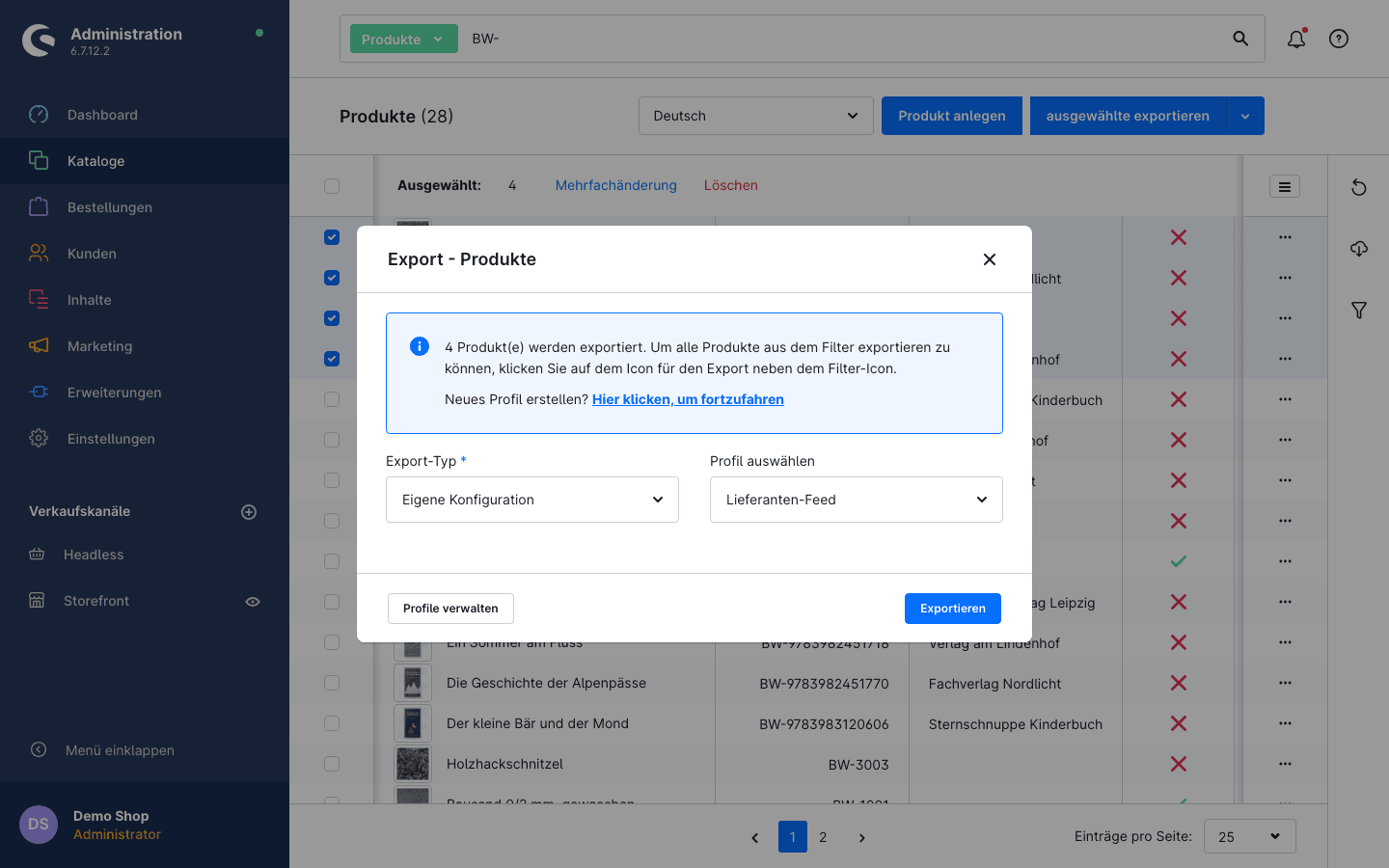
Task: Check Die Geschichte der Alpenpässe checkbox
Action: click(332, 683)
